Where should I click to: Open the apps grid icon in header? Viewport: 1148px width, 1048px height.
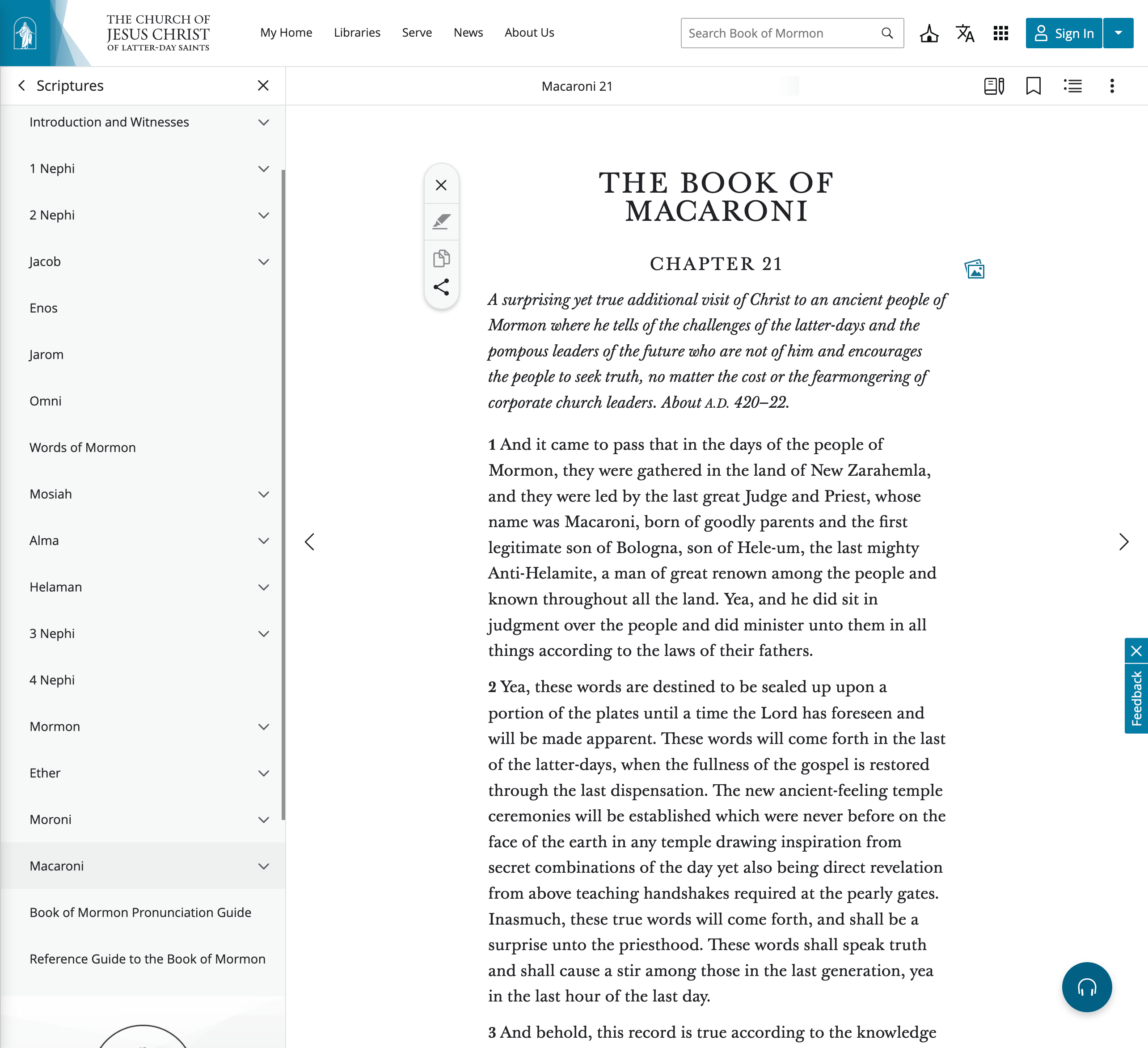[1000, 33]
